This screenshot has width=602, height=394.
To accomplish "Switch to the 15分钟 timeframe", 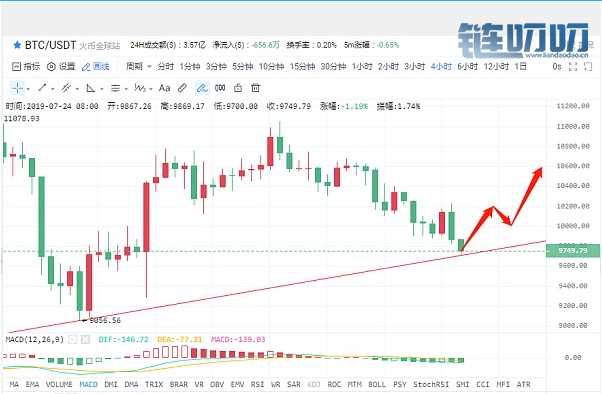I will (302, 66).
